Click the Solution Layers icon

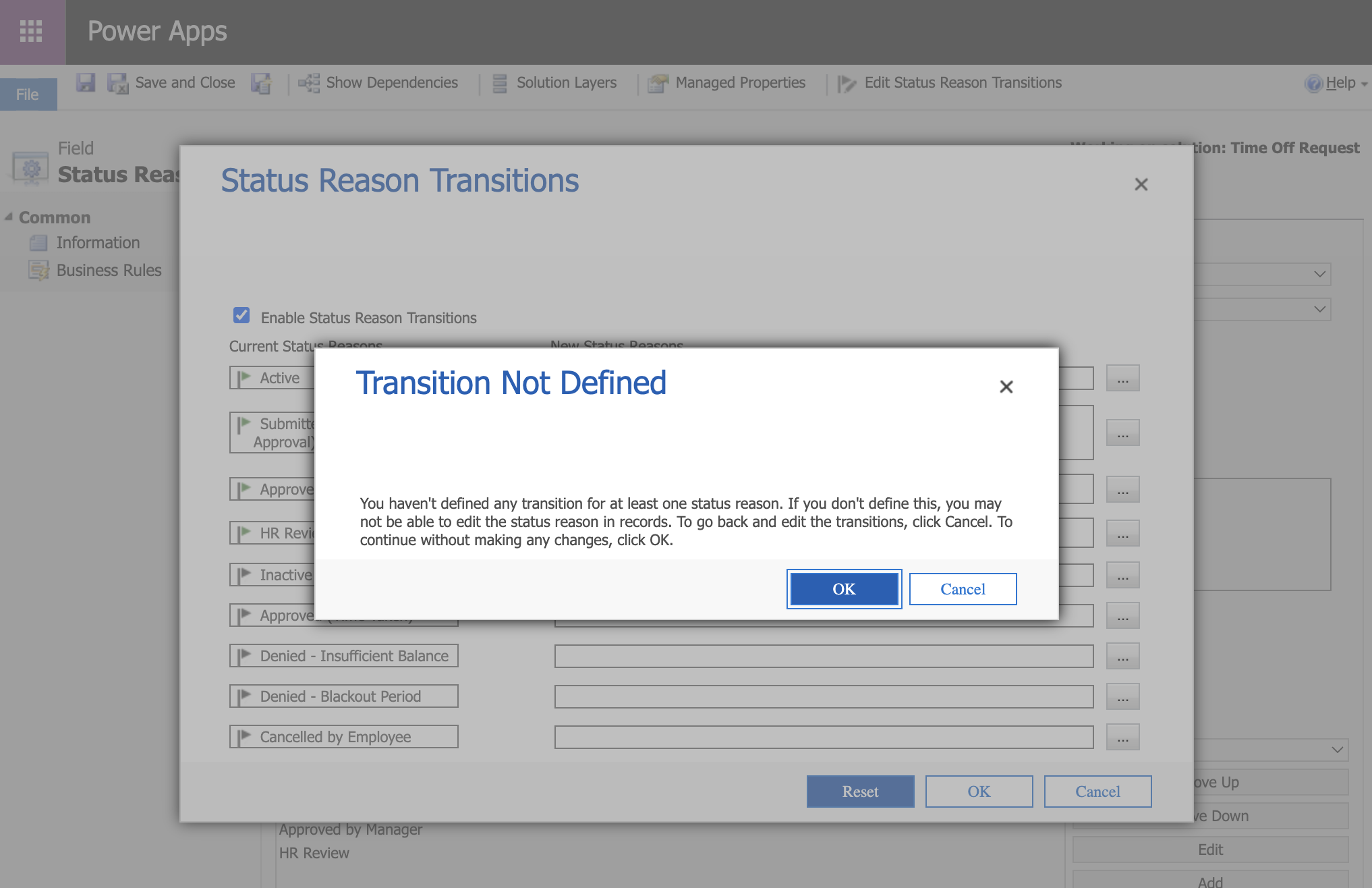pos(500,83)
